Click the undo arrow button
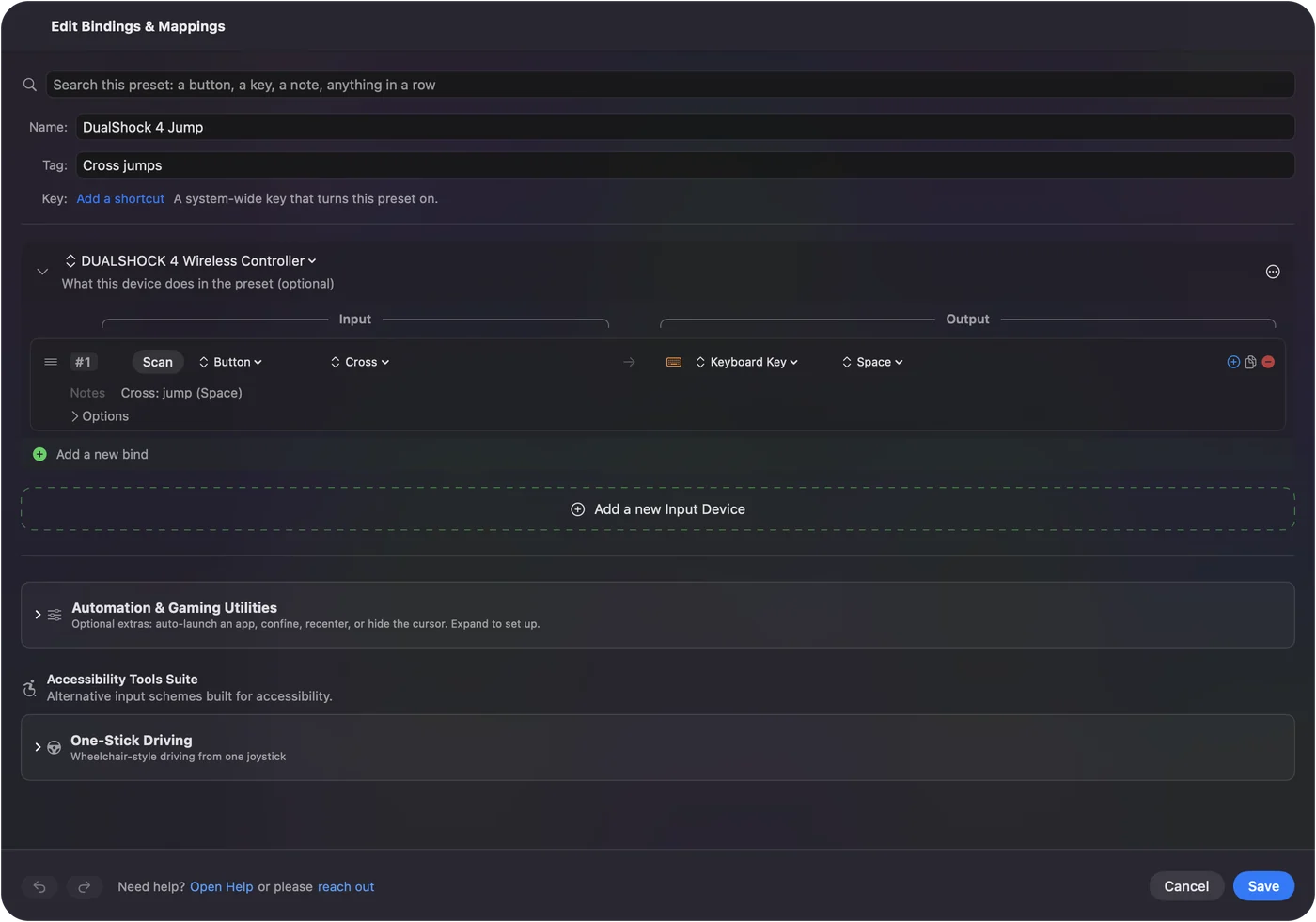This screenshot has height=922, width=1316. [x=39, y=886]
